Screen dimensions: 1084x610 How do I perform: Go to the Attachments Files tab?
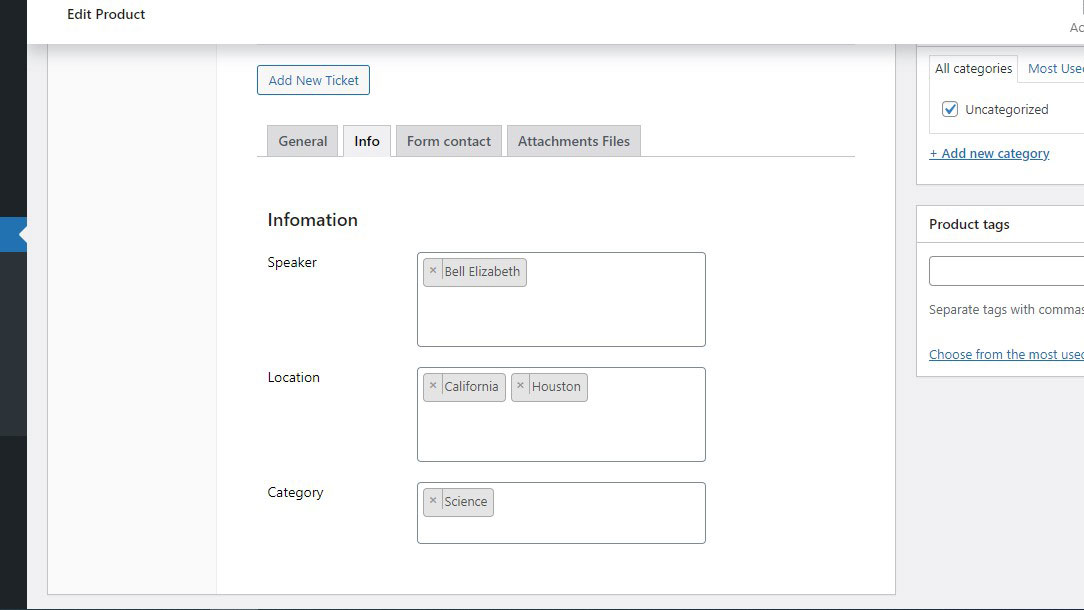click(x=574, y=141)
